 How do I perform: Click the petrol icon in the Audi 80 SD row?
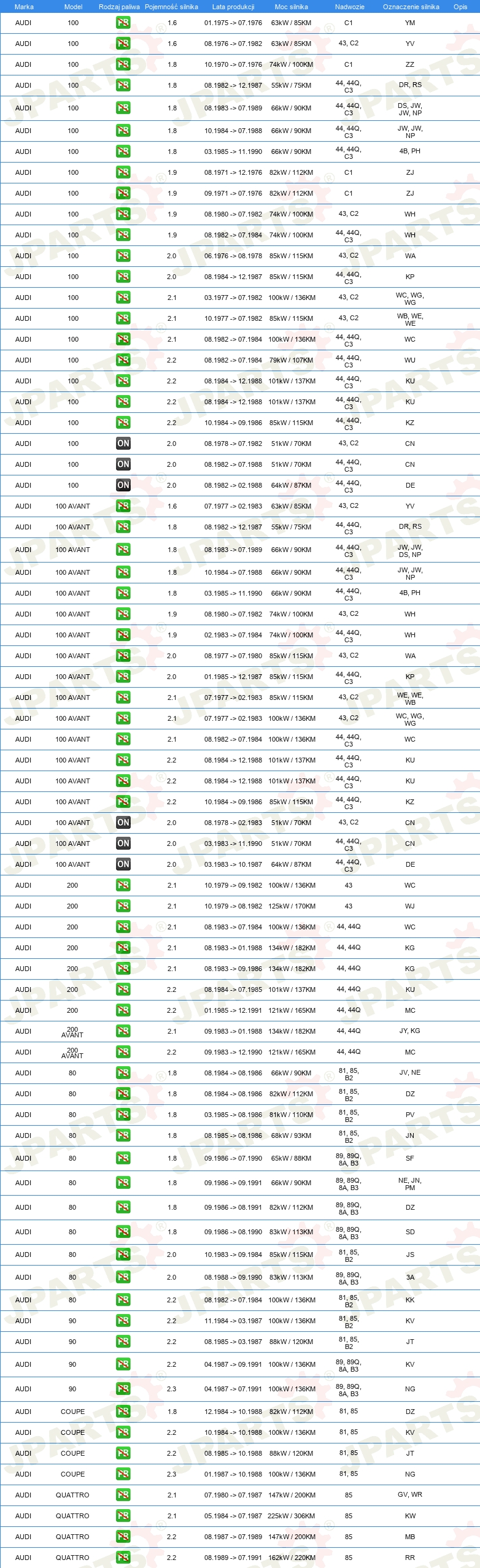click(x=123, y=1232)
